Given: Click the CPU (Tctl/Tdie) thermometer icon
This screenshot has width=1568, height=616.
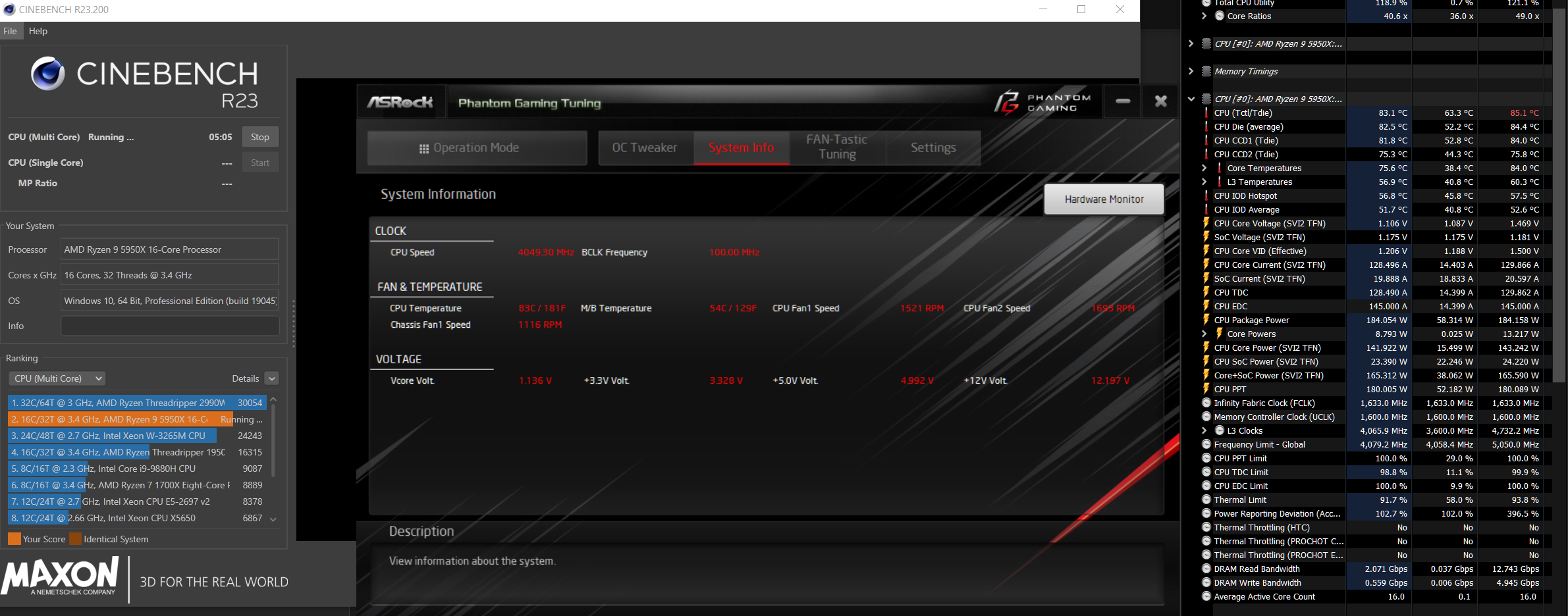Looking at the screenshot, I should (x=1206, y=113).
